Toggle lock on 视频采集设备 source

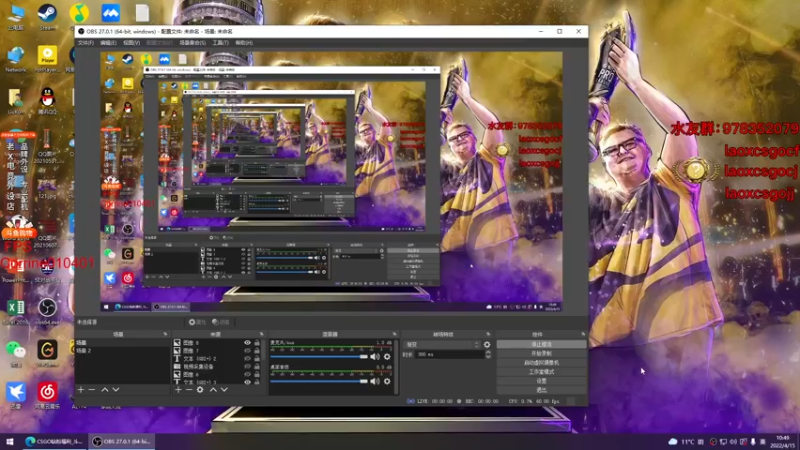pos(257,366)
